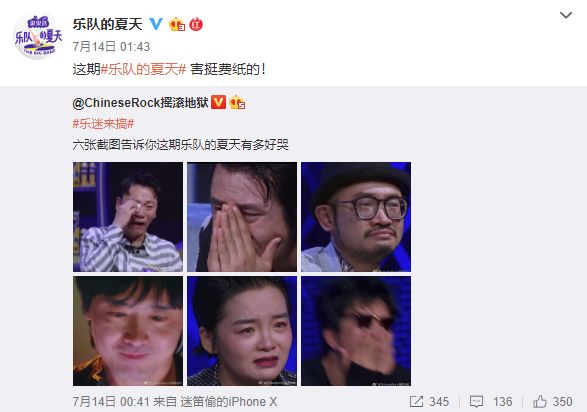Screen dimensions: 587x412
Task: Like the post with thumbs-up icon
Action: click(x=540, y=402)
